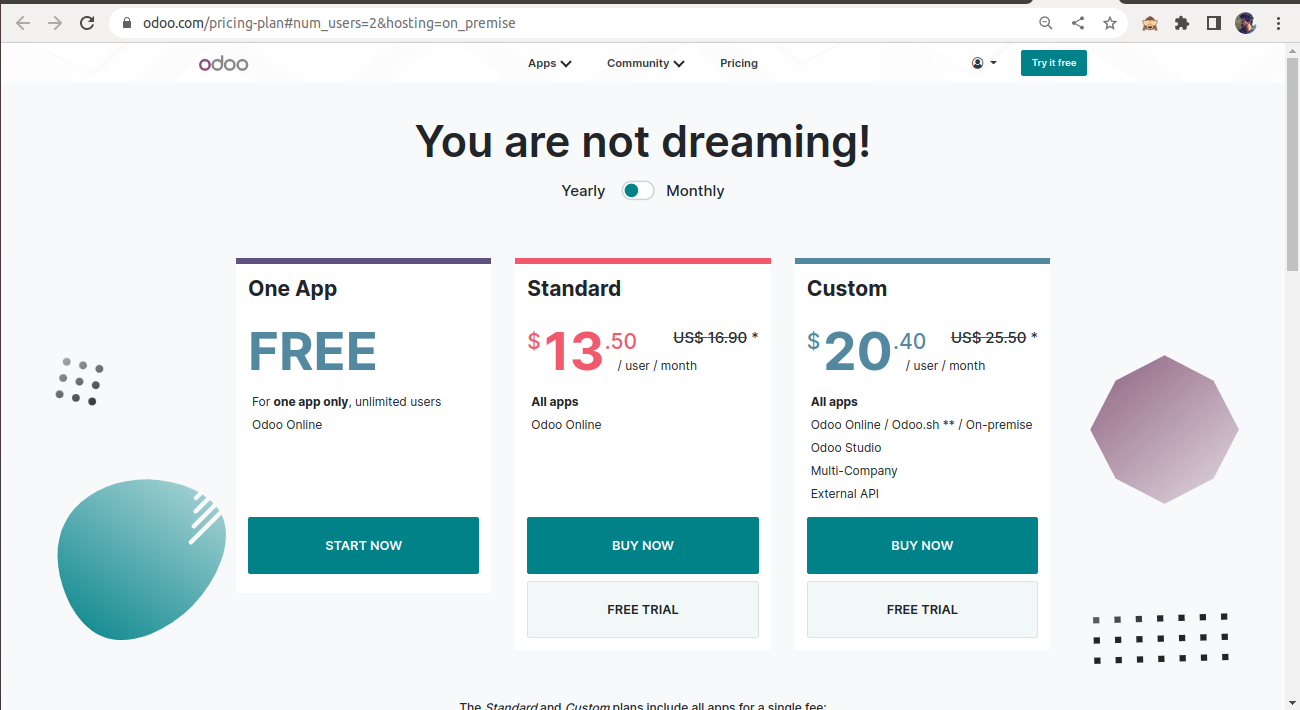1300x710 pixels.
Task: Click the External API feature text
Action: tap(845, 494)
